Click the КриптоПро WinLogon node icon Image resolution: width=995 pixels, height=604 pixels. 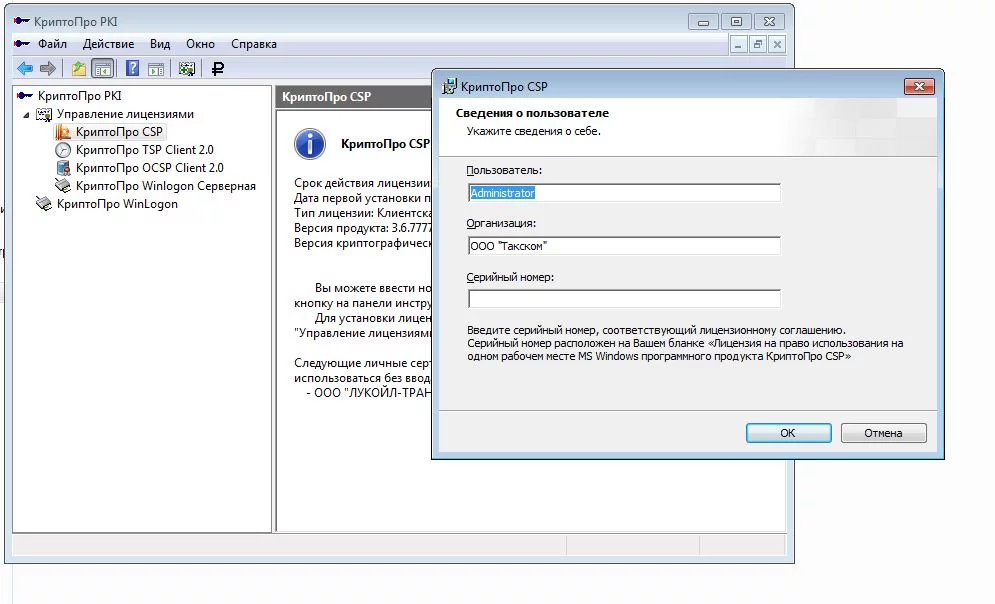pos(44,204)
